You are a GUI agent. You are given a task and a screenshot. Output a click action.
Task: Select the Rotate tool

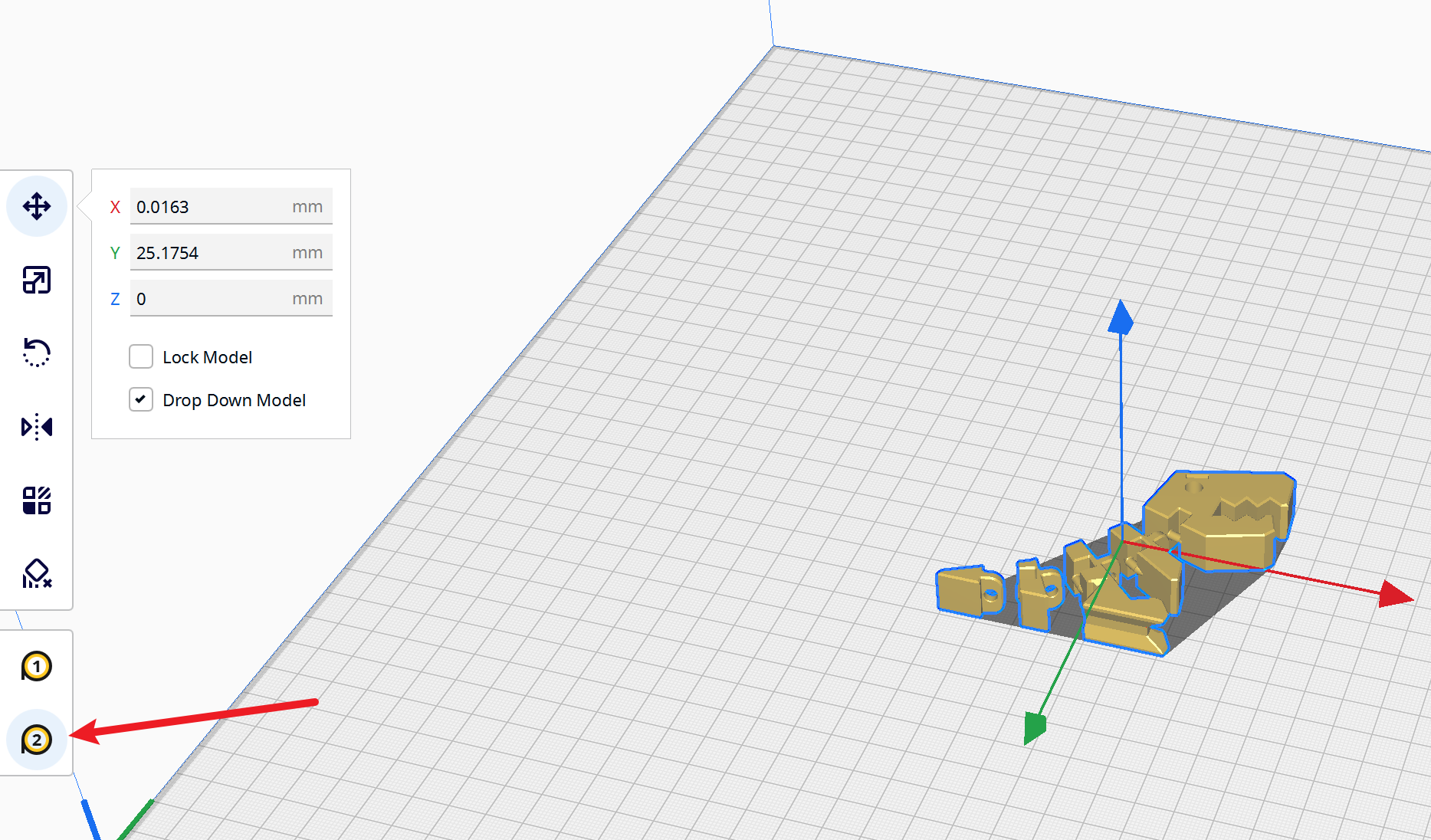pyautogui.click(x=36, y=353)
